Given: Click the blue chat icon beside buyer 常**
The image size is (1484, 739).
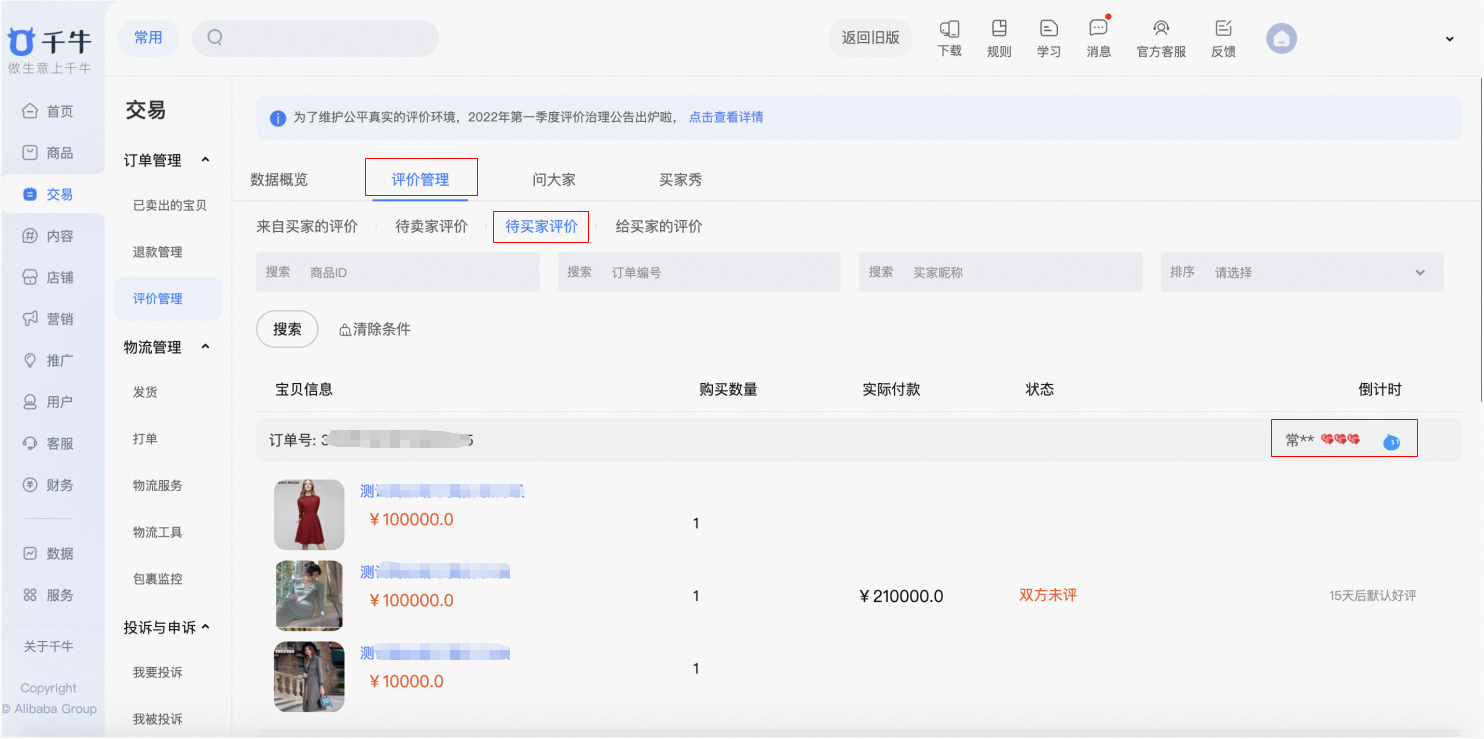Looking at the screenshot, I should click(1391, 441).
